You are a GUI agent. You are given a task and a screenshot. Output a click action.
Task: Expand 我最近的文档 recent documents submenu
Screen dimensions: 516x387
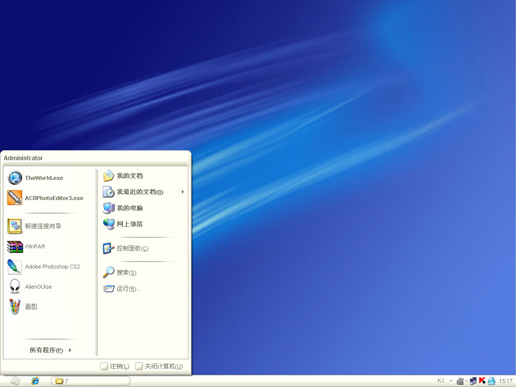[x=143, y=192]
